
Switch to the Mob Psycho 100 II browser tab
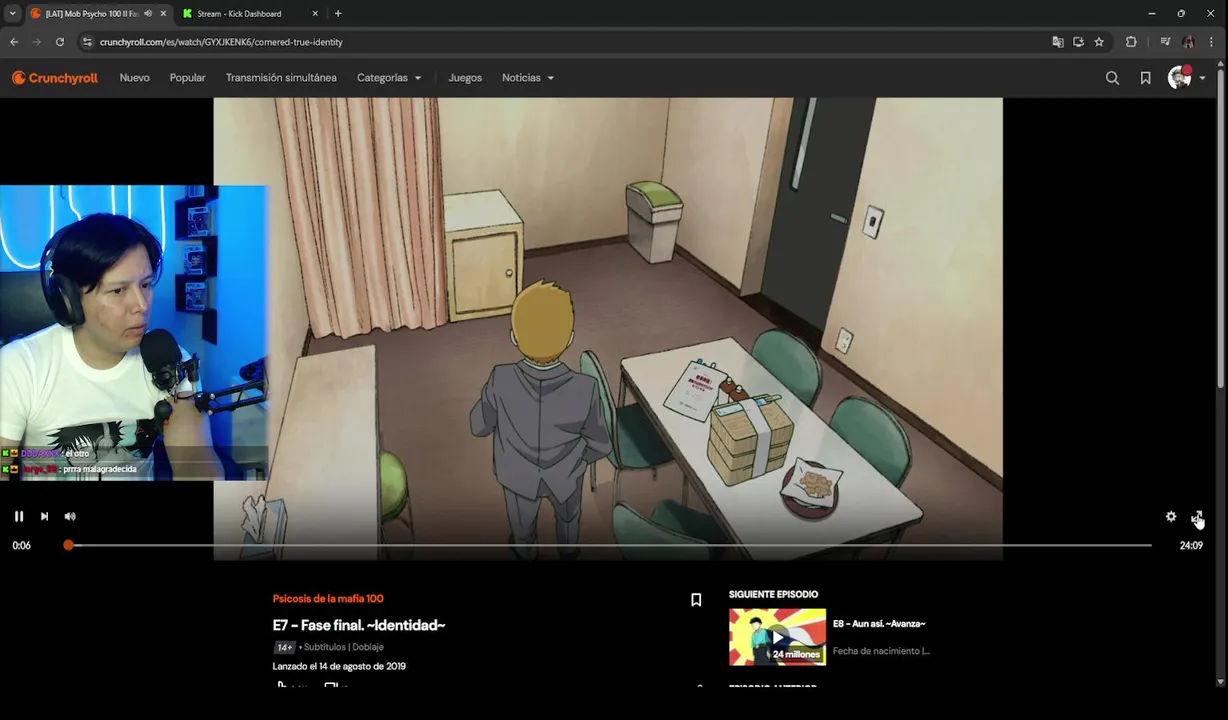click(92, 14)
